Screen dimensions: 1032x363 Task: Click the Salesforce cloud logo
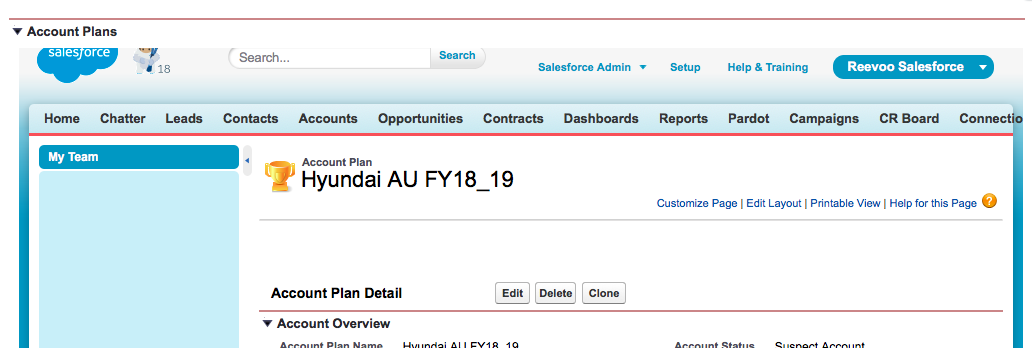tap(78, 63)
